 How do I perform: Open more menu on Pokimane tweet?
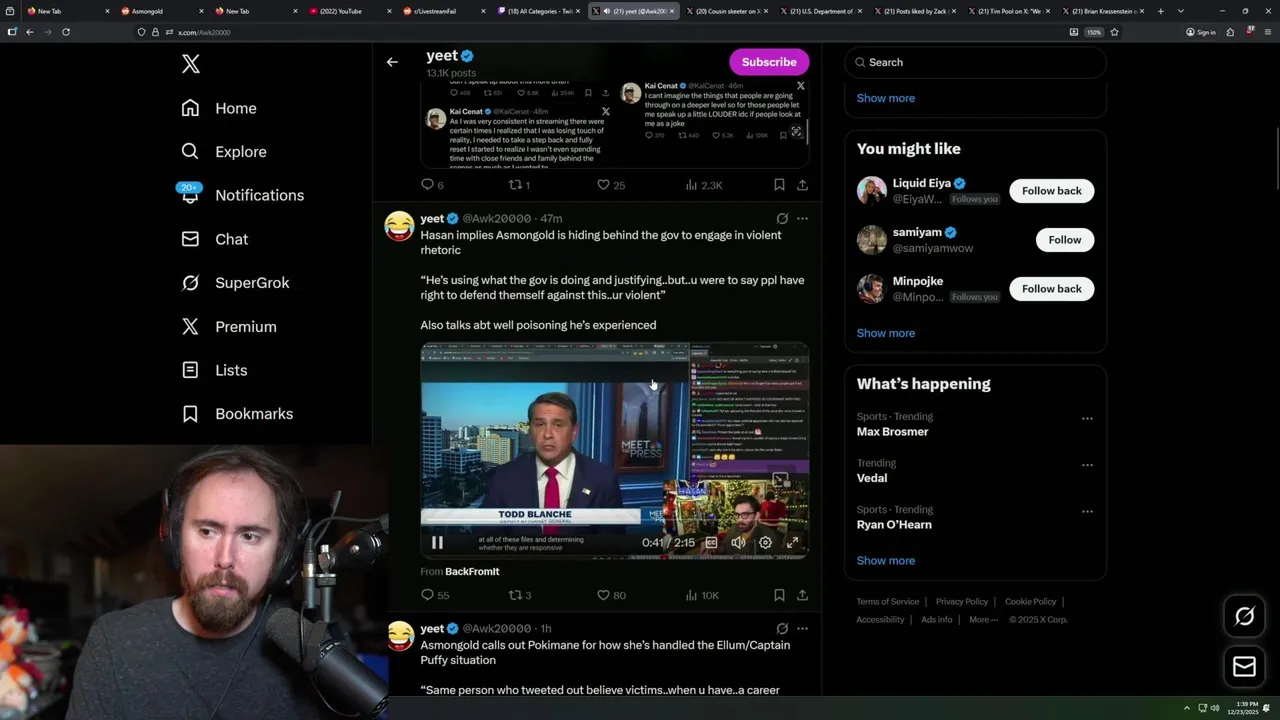802,628
